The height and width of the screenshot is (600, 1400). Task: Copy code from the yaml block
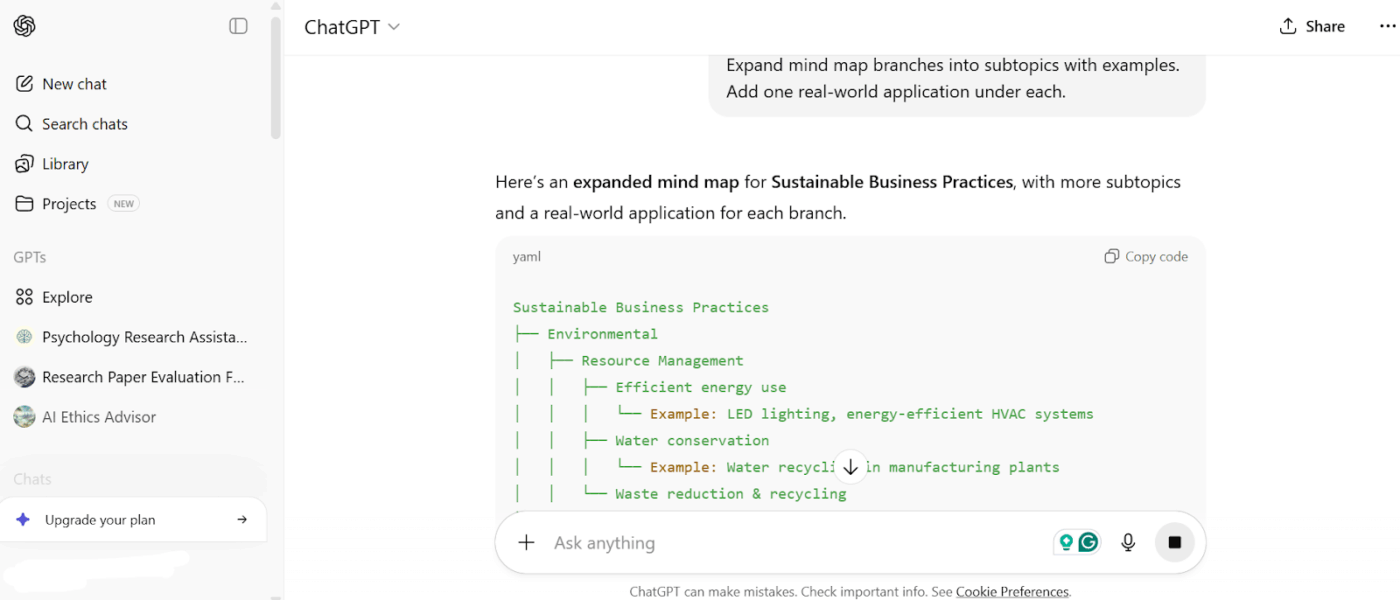tap(1146, 257)
